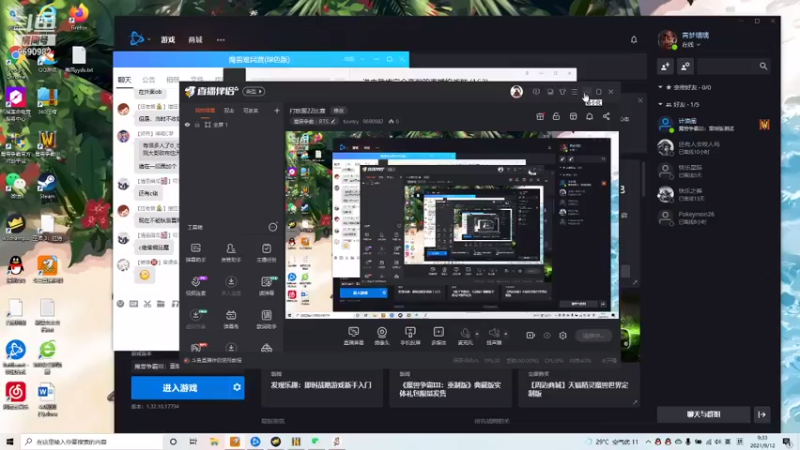The height and width of the screenshot is (450, 800).
Task: Collapse the 收藏好友 0/0 group
Action: 660,87
